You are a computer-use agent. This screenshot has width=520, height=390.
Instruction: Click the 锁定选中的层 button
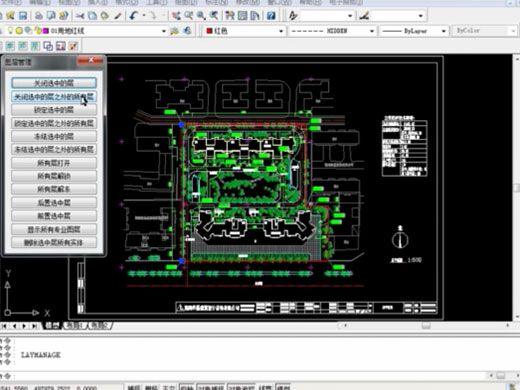(54, 110)
